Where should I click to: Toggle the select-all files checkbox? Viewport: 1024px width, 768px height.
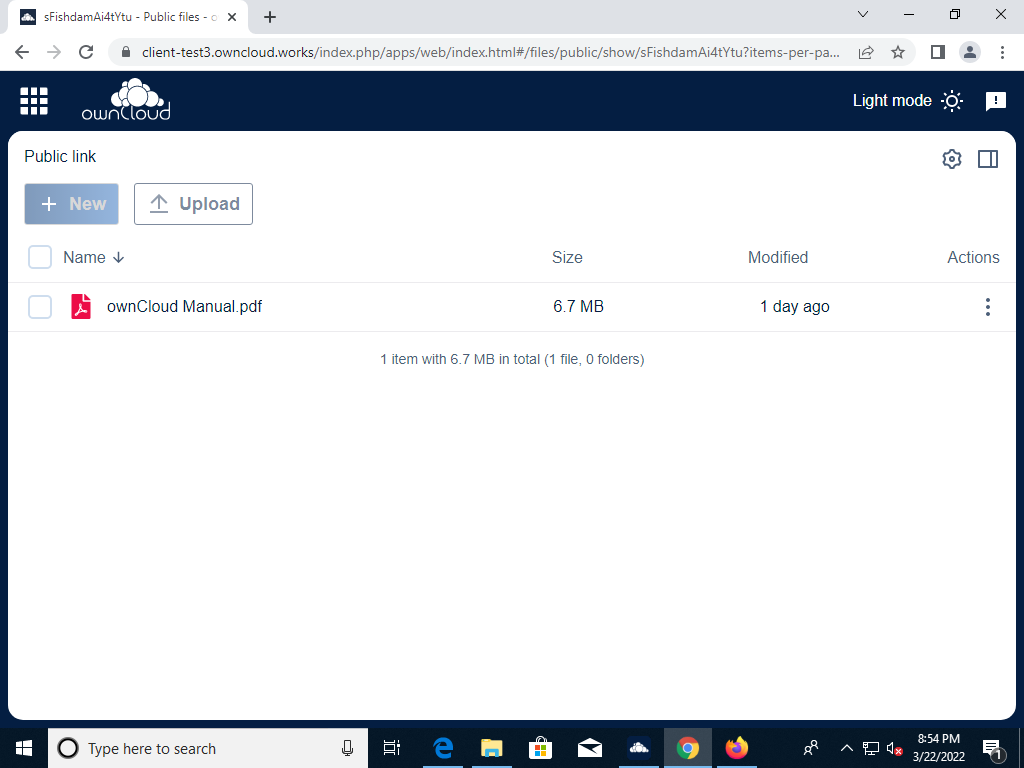click(x=40, y=257)
